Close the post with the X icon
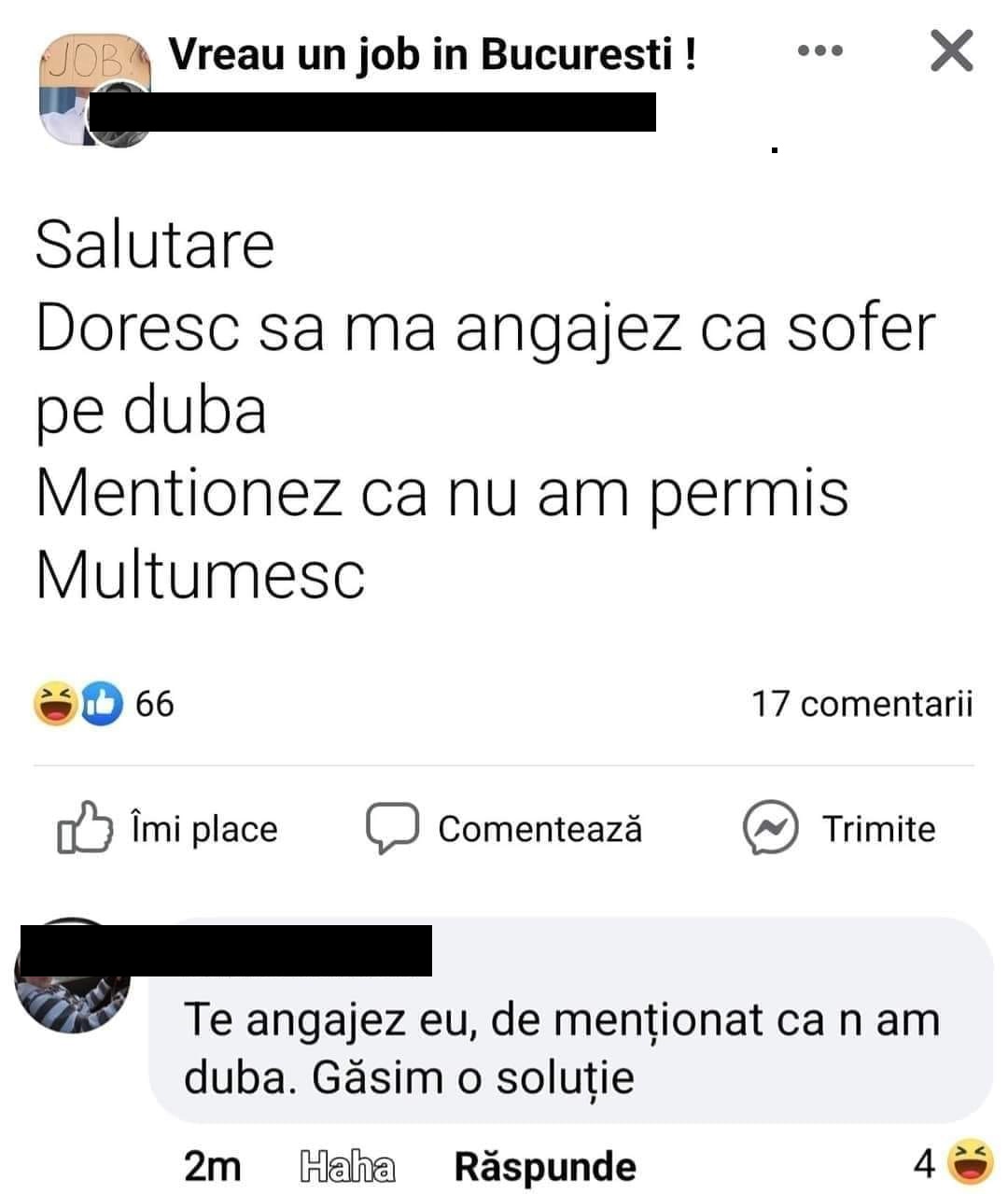This screenshot has width=1008, height=1194. (951, 50)
